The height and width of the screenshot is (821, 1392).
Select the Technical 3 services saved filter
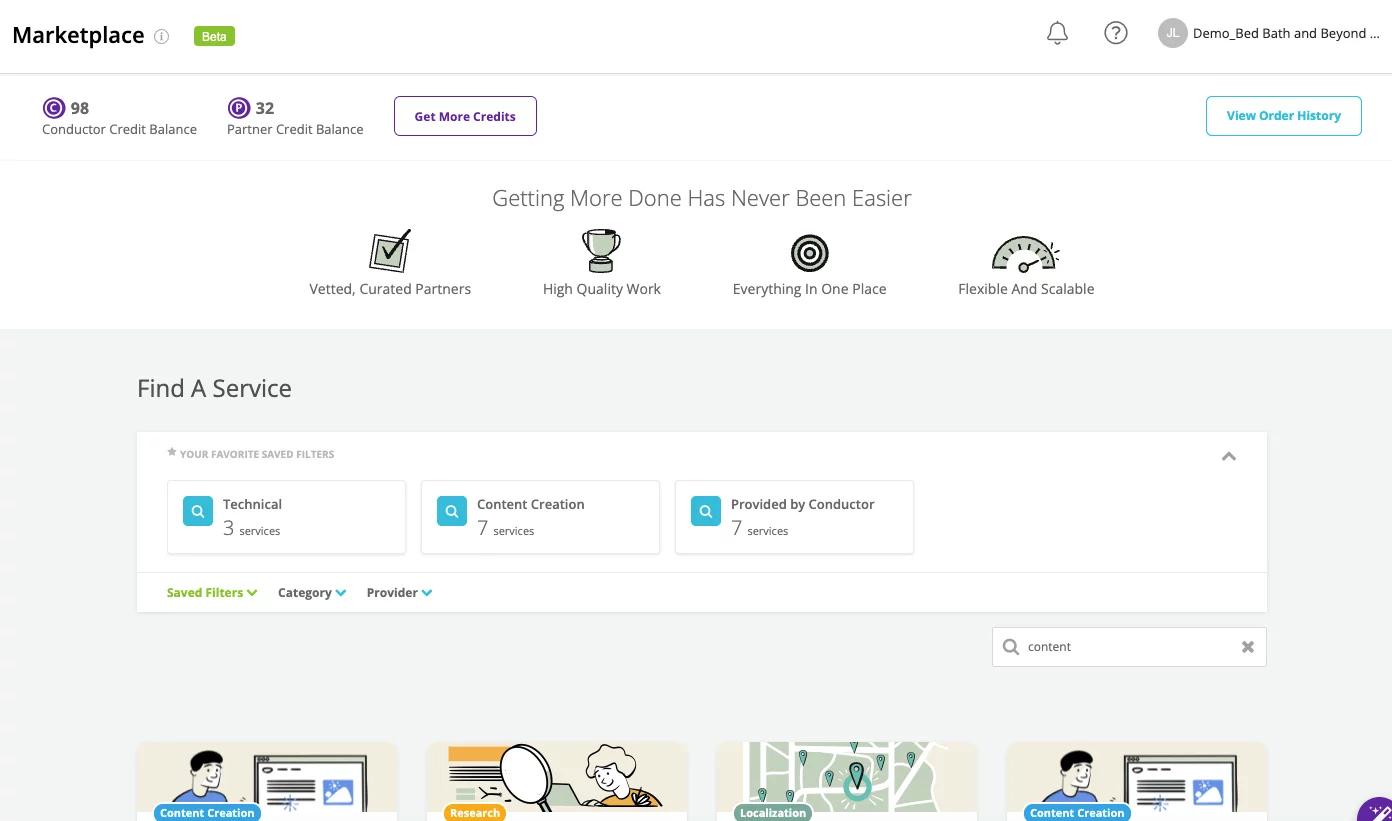(287, 517)
